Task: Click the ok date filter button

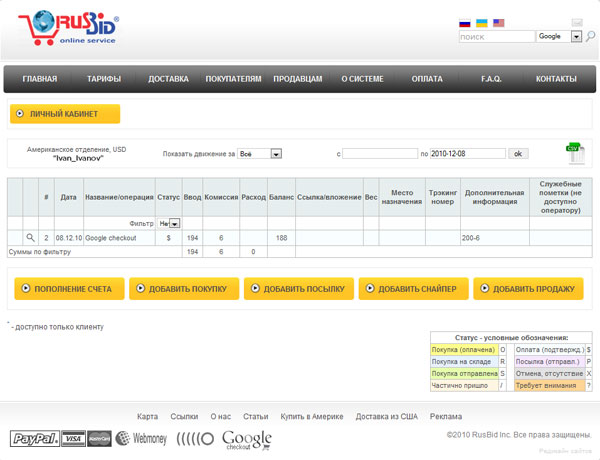Action: [x=518, y=154]
